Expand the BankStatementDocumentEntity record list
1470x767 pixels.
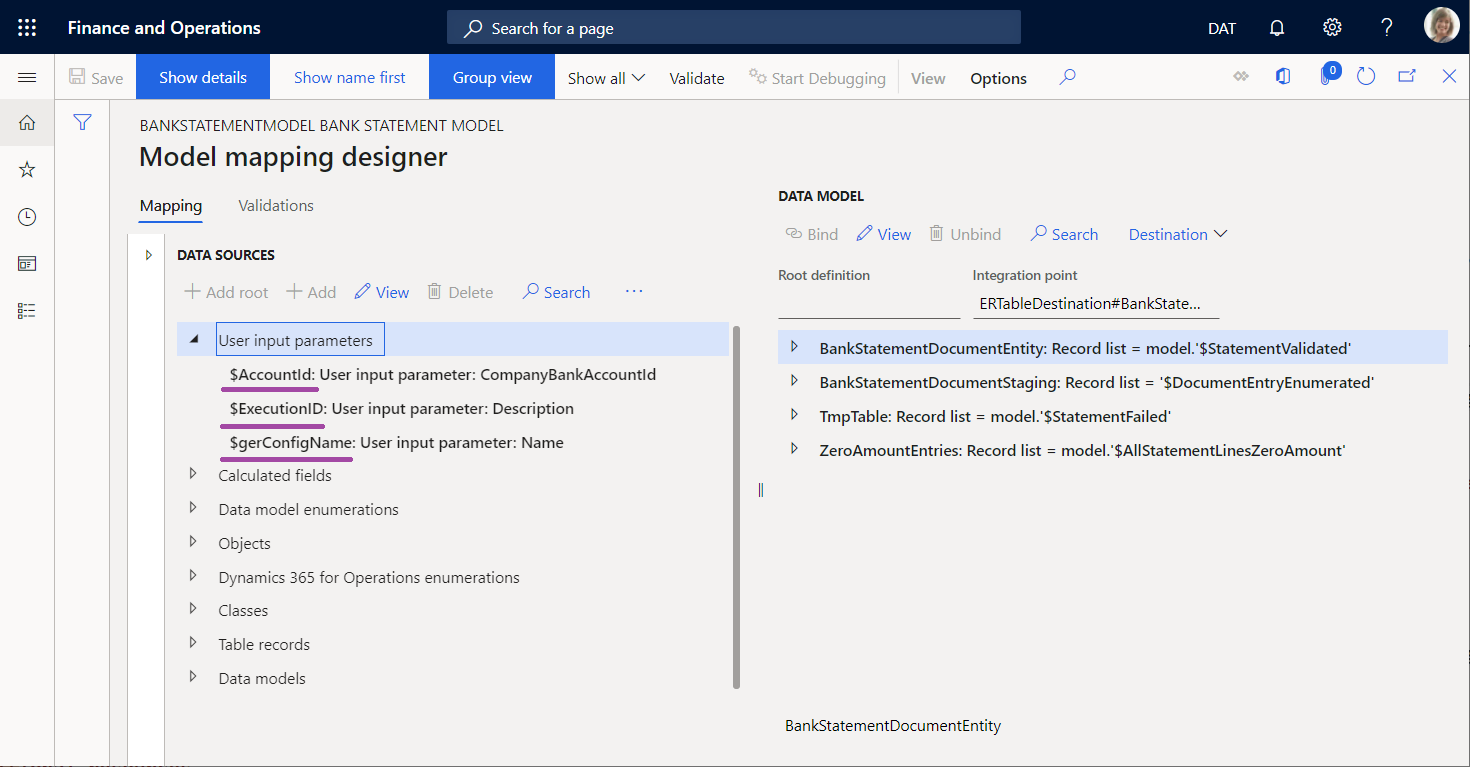(x=793, y=347)
